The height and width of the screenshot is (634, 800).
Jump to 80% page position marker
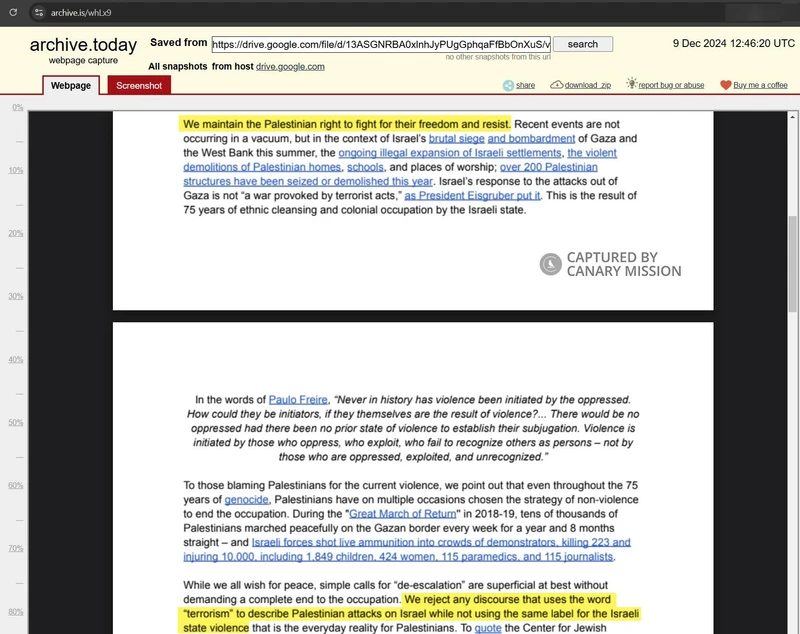16,612
